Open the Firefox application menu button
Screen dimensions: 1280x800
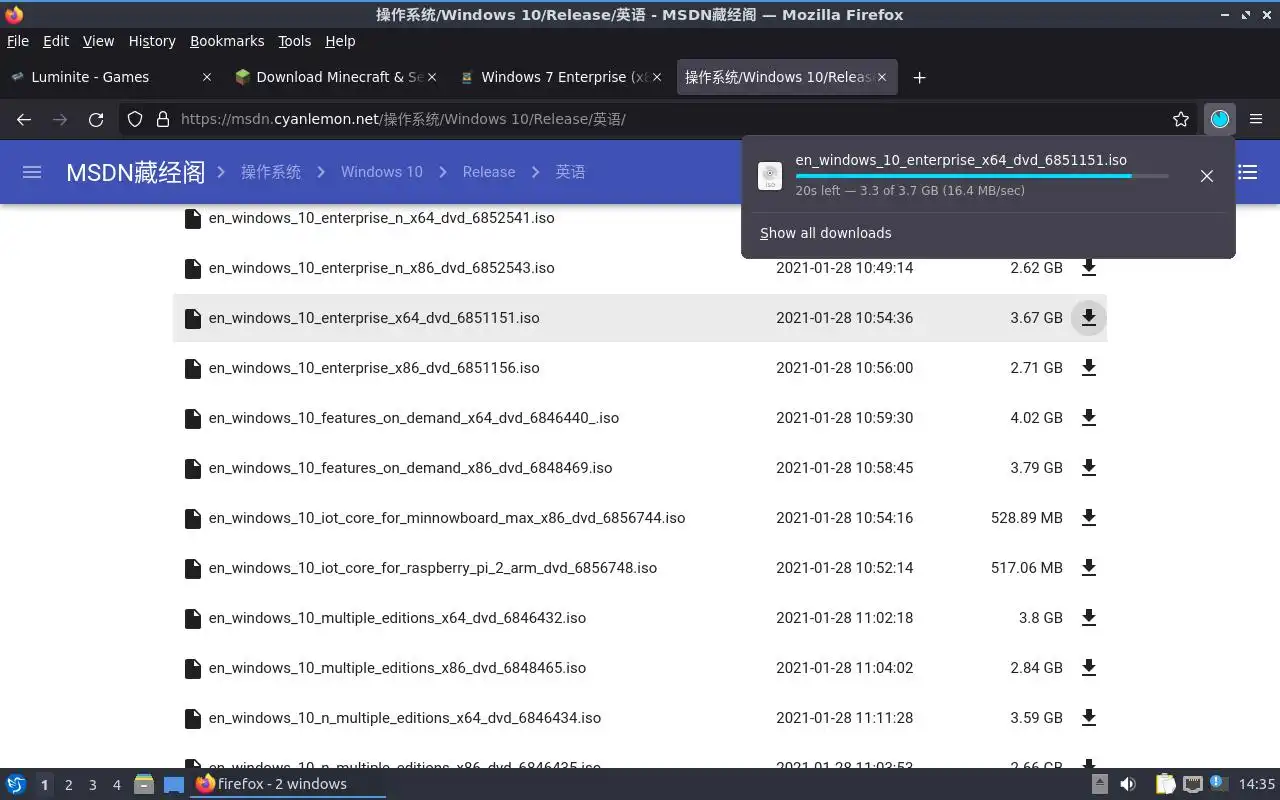pos(1256,119)
